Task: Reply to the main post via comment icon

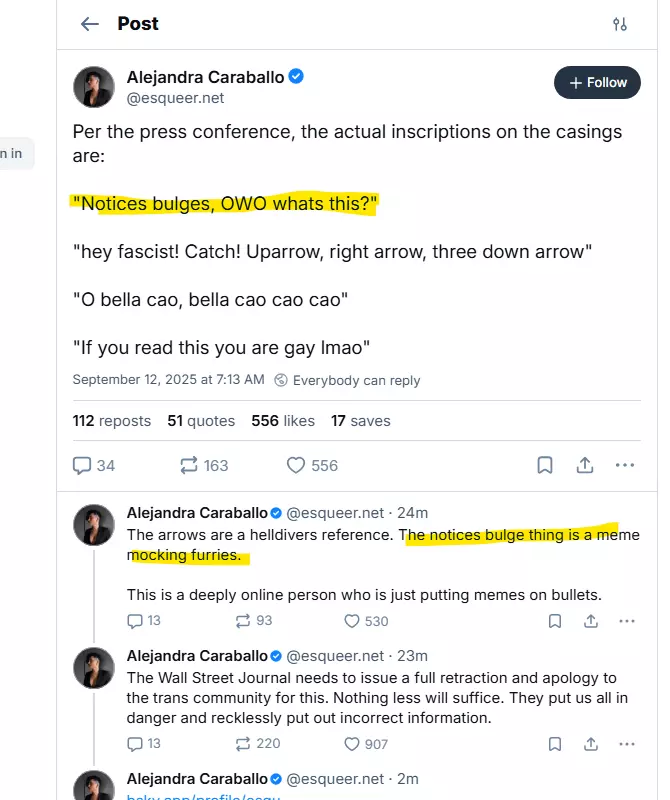Action: tap(83, 465)
